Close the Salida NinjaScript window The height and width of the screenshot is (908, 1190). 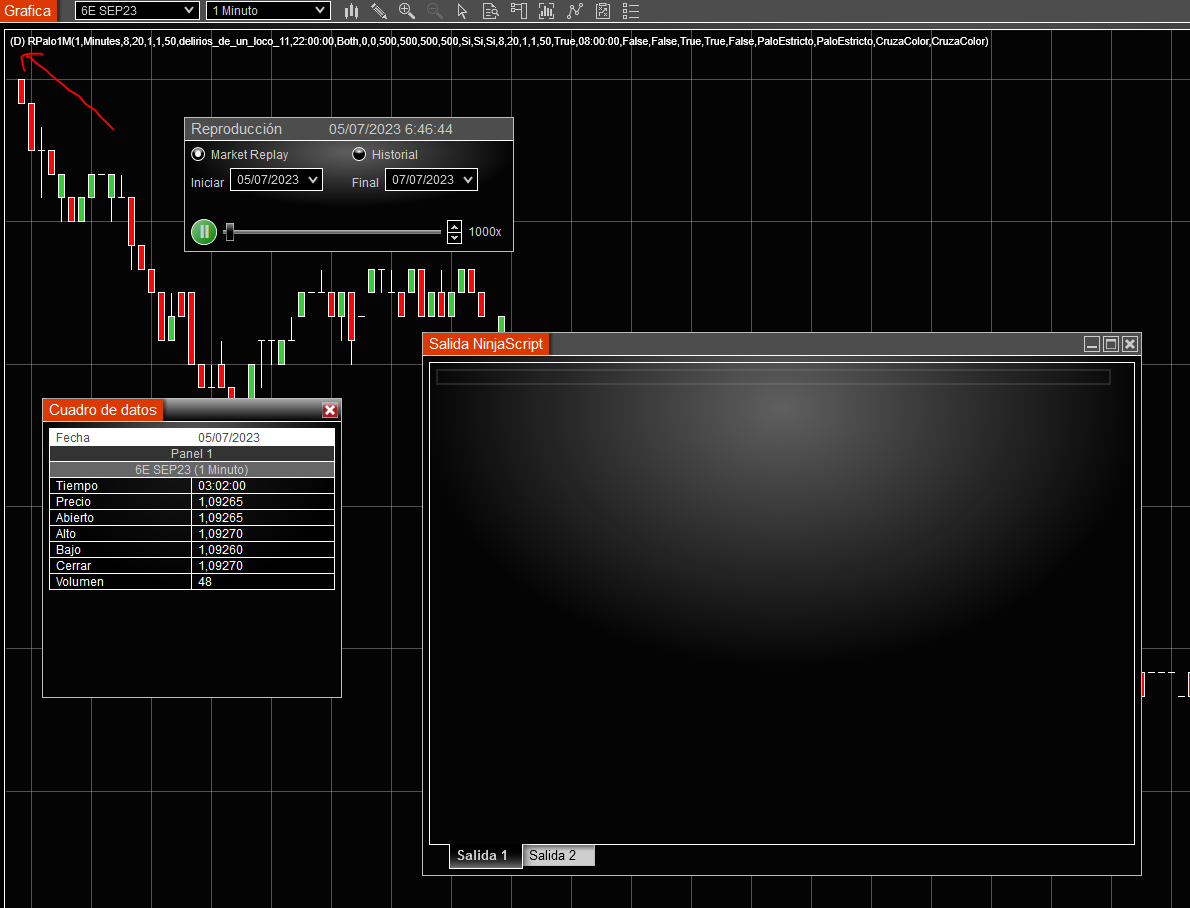click(1130, 344)
